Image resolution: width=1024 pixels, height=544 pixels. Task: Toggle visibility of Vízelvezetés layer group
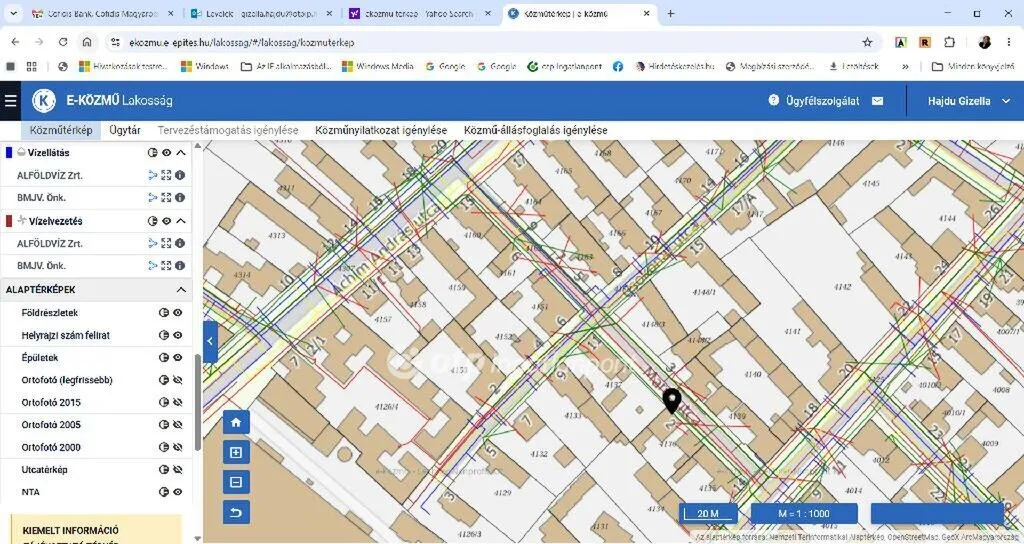click(167, 221)
